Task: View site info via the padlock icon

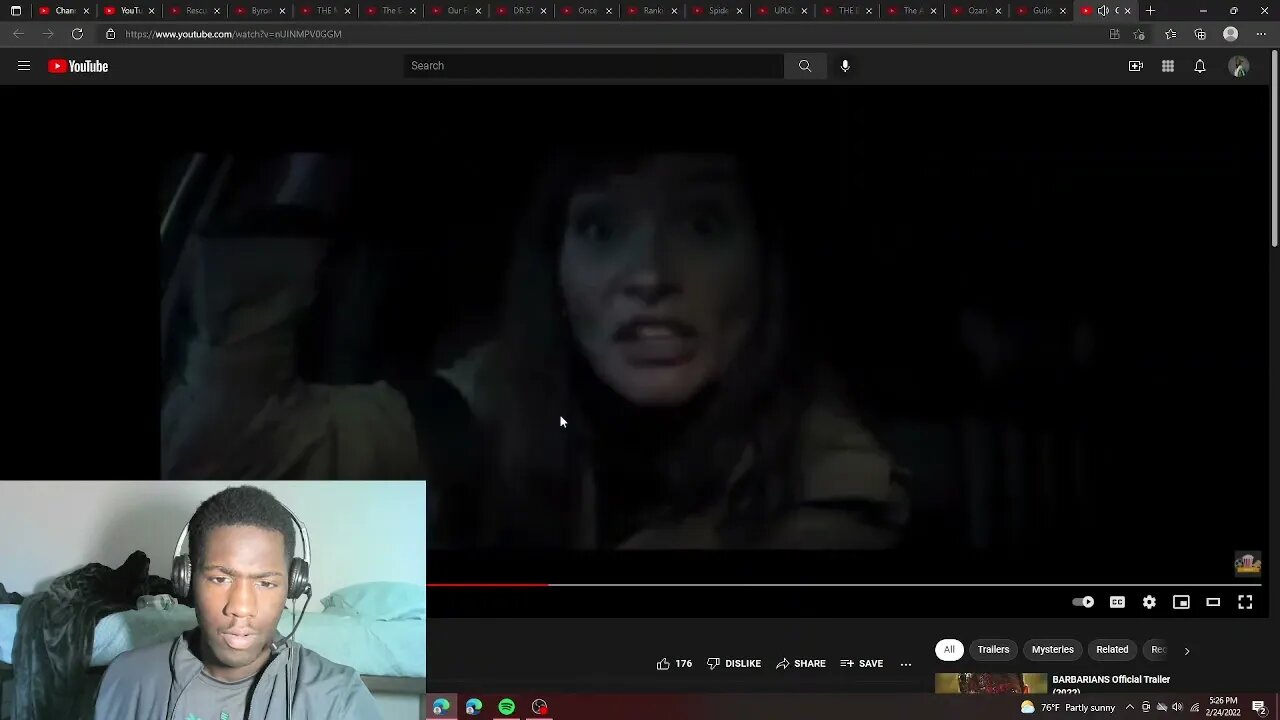Action: pyautogui.click(x=111, y=34)
